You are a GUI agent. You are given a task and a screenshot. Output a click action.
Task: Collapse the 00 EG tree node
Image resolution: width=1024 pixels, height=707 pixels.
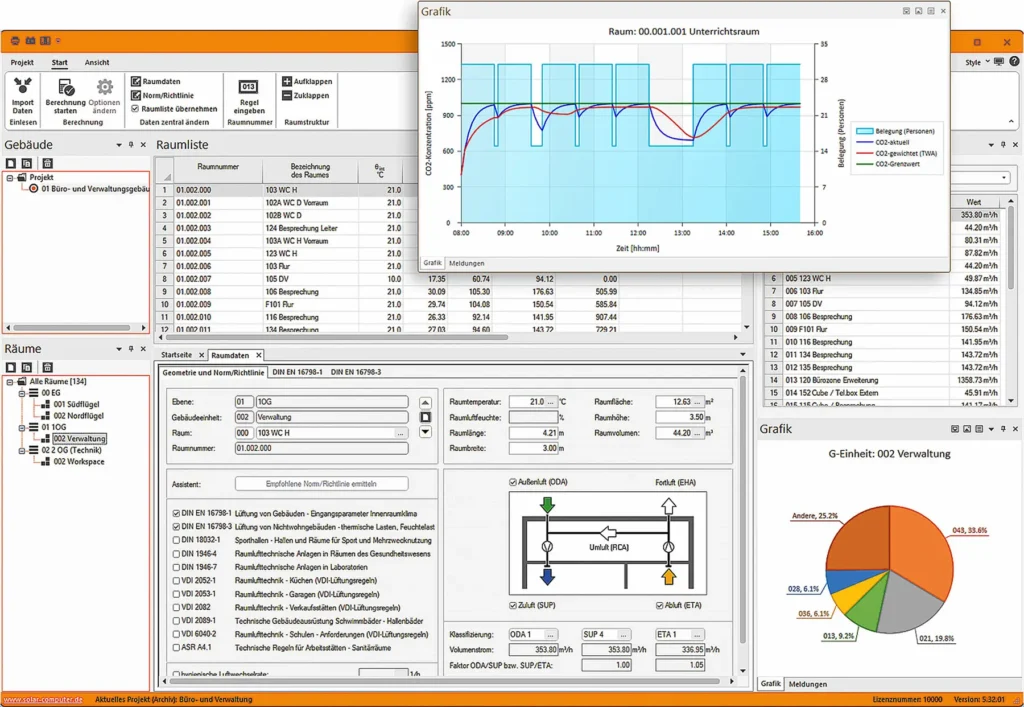[21, 393]
